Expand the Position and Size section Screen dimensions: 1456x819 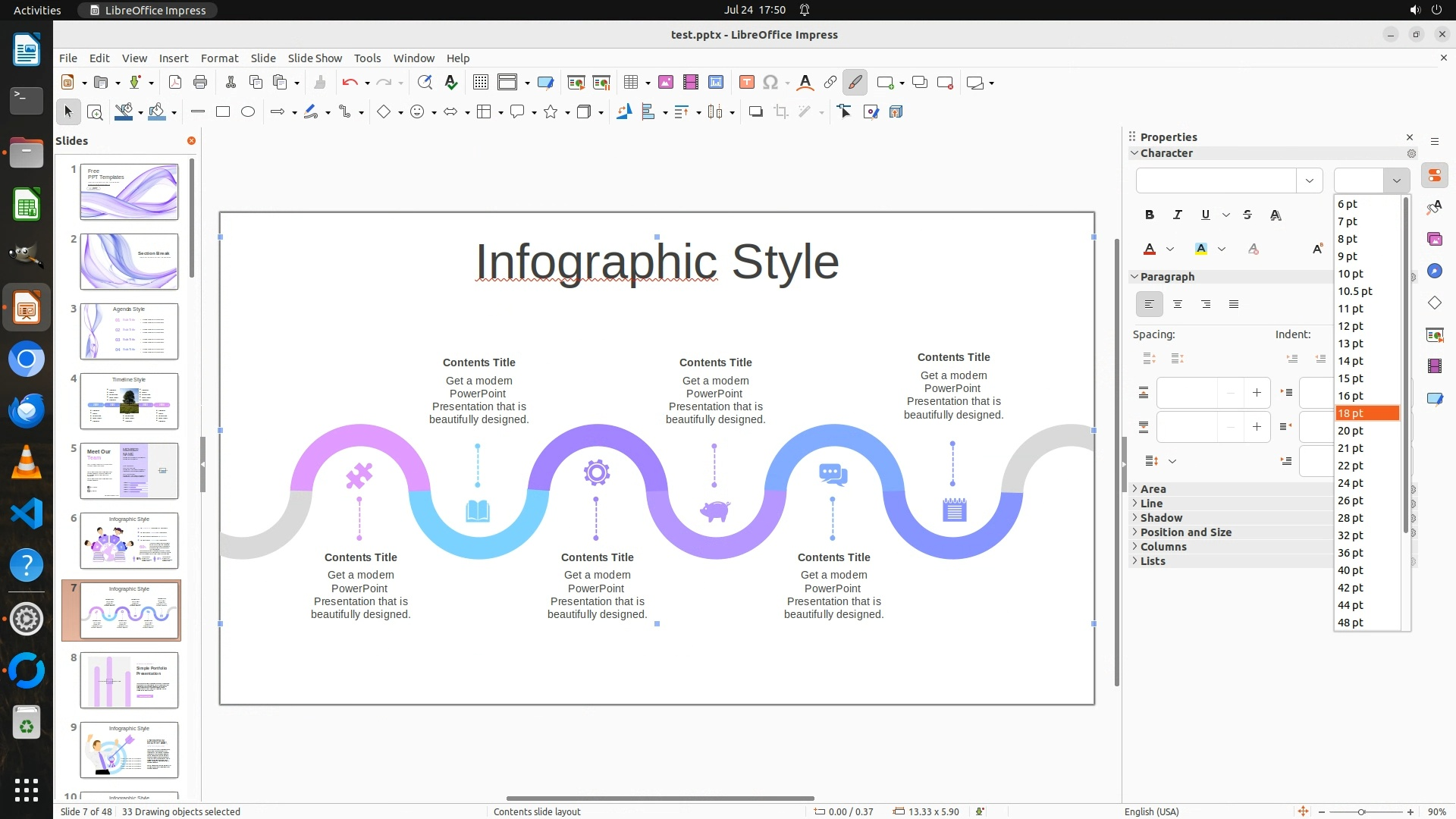(1185, 532)
